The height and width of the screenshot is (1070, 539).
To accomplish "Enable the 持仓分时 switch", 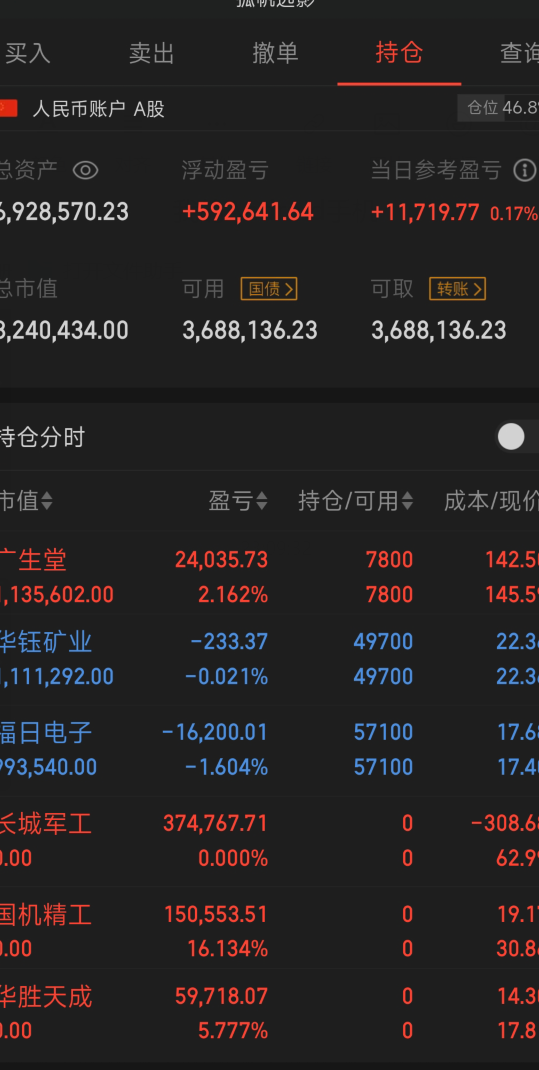I will pos(517,437).
